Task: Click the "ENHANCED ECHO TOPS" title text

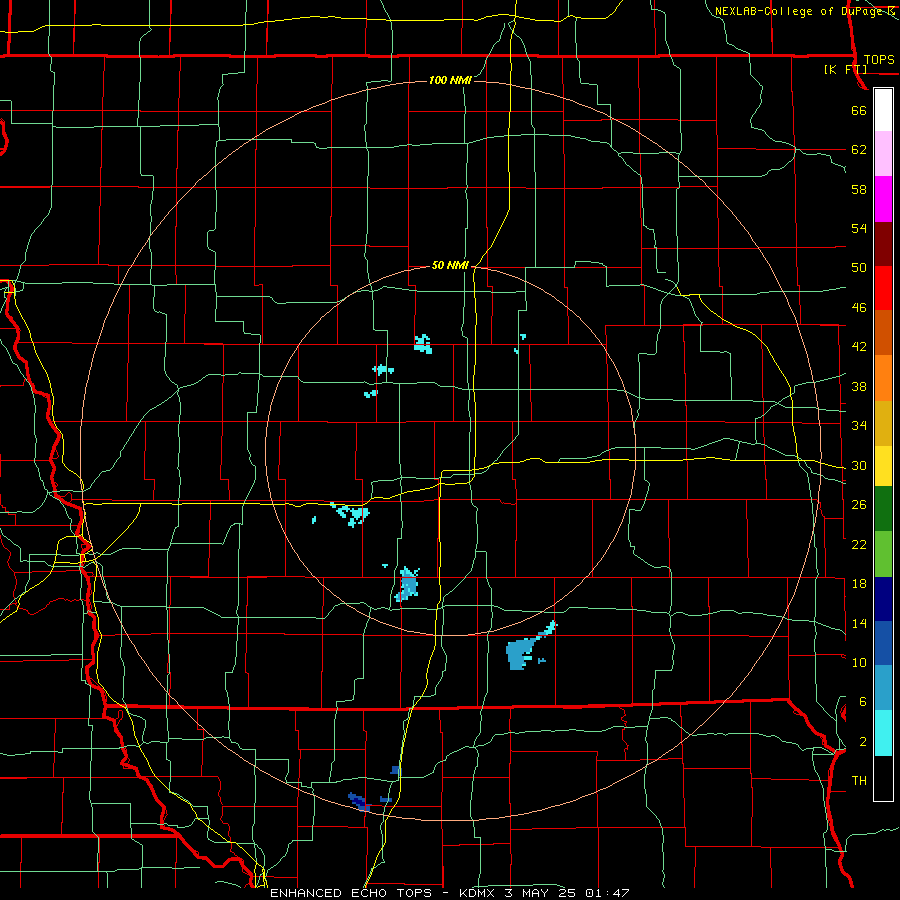Action: (x=351, y=893)
